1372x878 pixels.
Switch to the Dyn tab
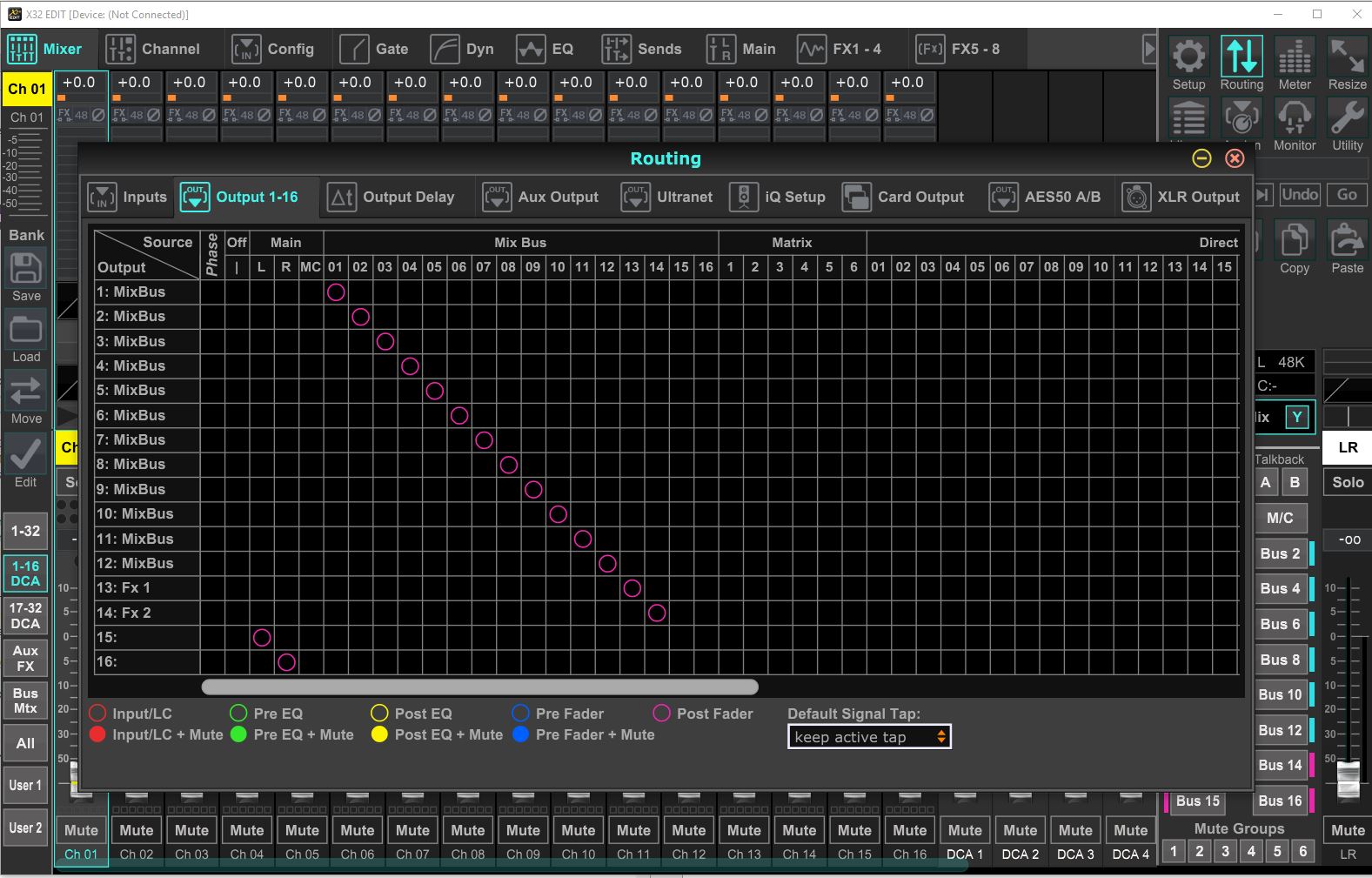463,50
